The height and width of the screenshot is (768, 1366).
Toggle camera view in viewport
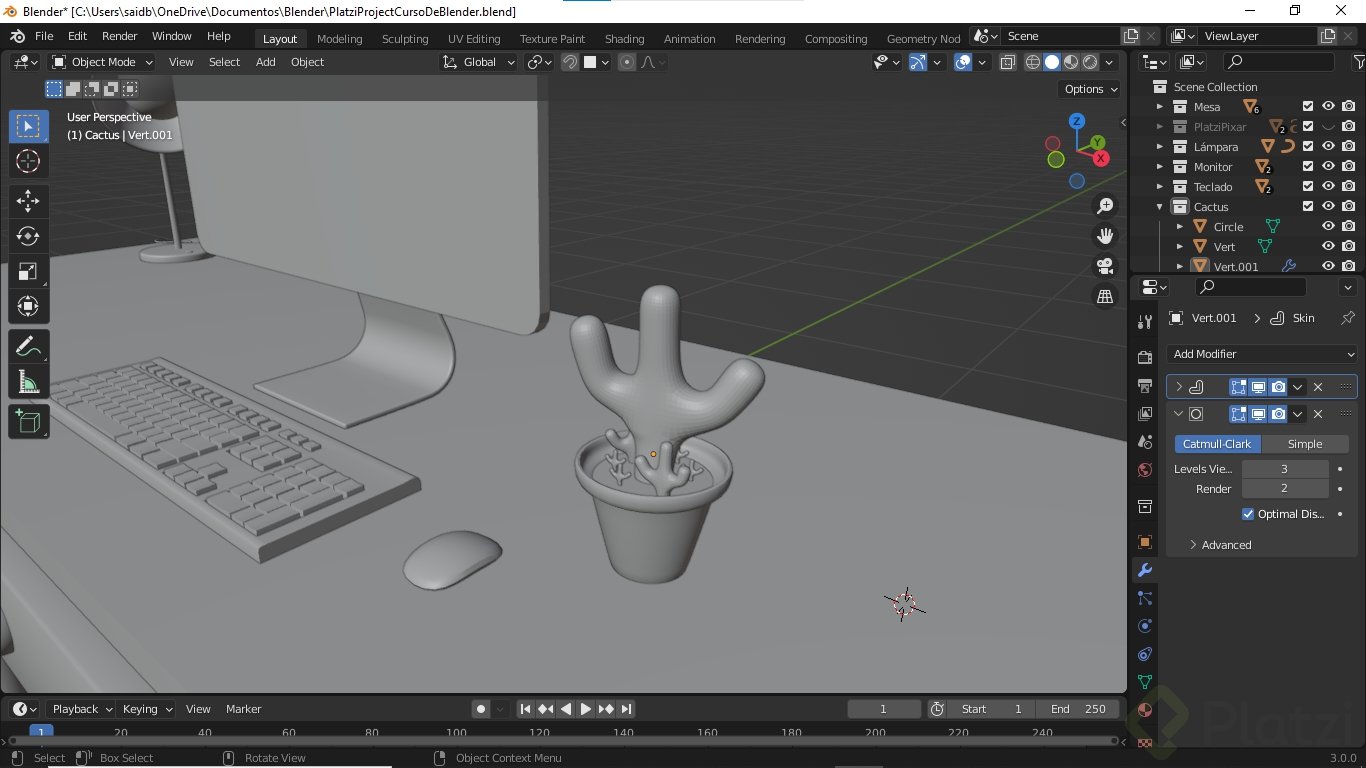click(x=1105, y=266)
